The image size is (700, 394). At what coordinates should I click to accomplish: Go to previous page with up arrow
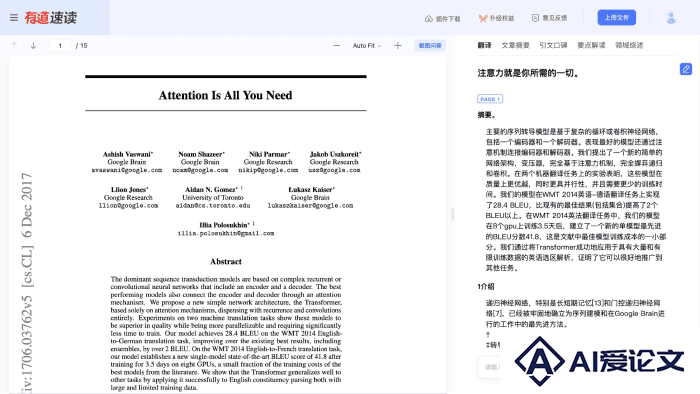14,46
